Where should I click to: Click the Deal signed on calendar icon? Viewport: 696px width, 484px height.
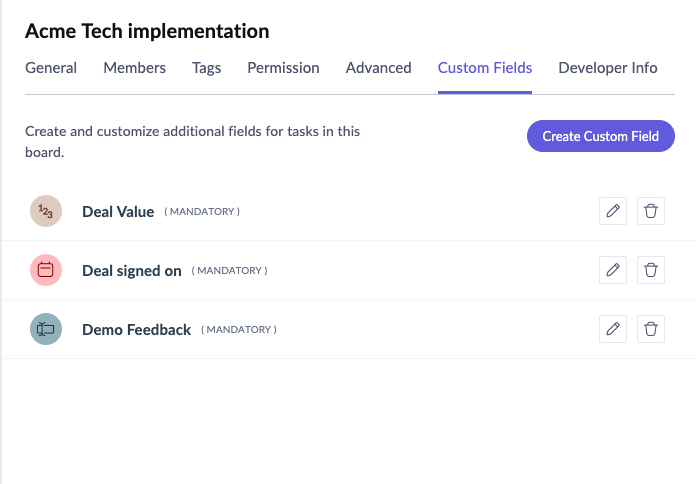tap(46, 270)
